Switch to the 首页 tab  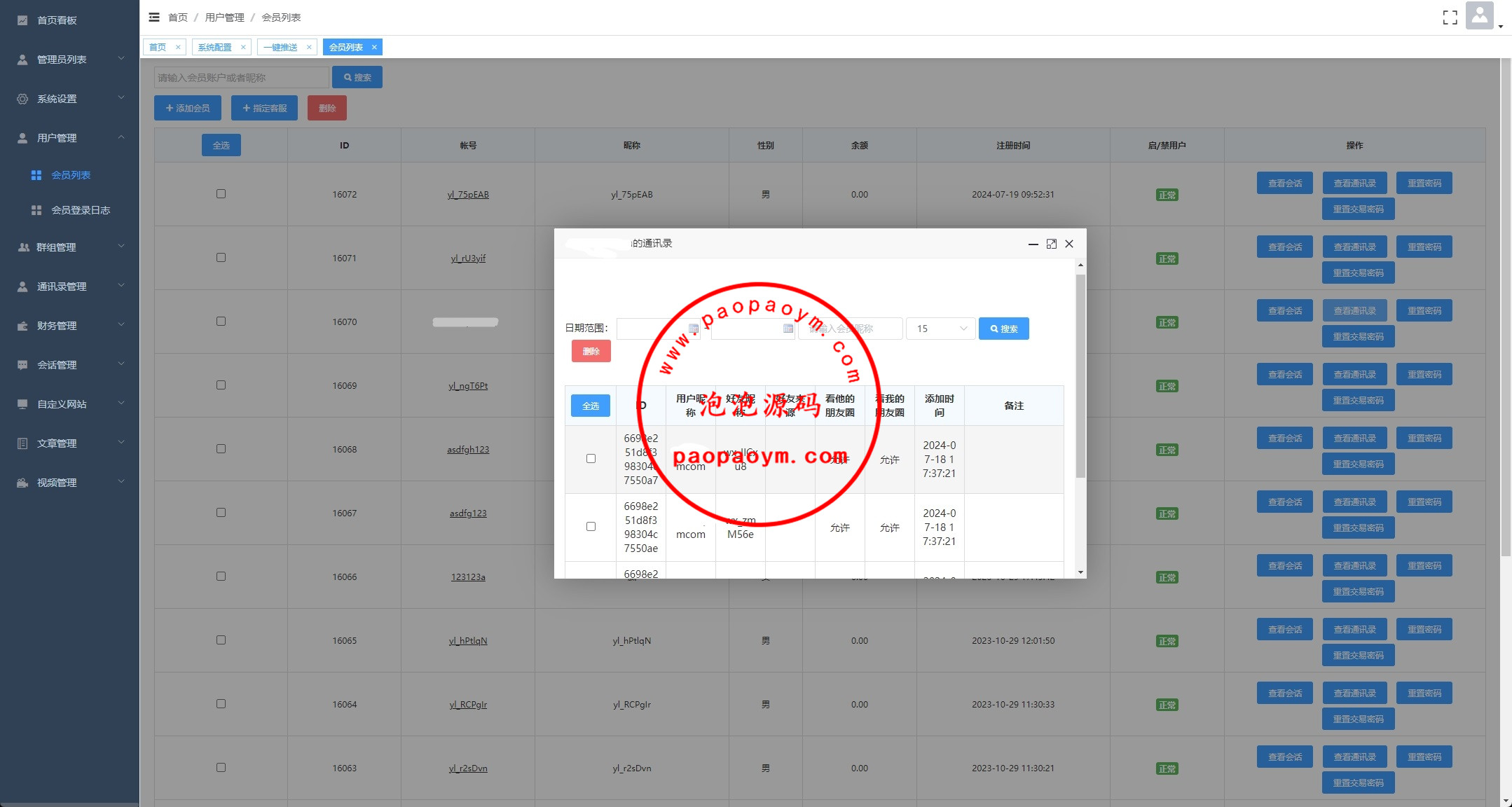[158, 47]
